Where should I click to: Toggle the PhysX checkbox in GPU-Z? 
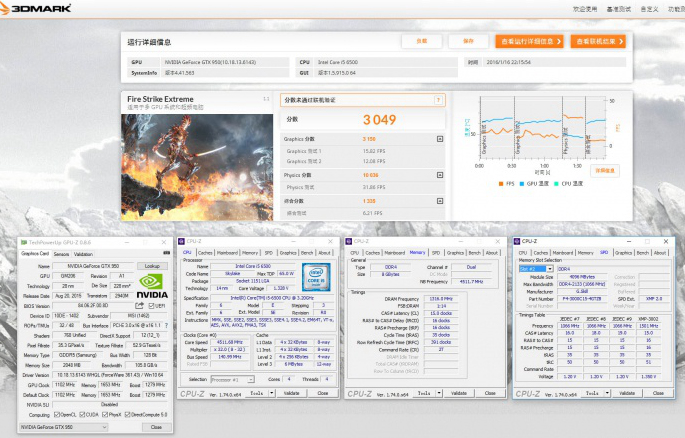(x=105, y=414)
